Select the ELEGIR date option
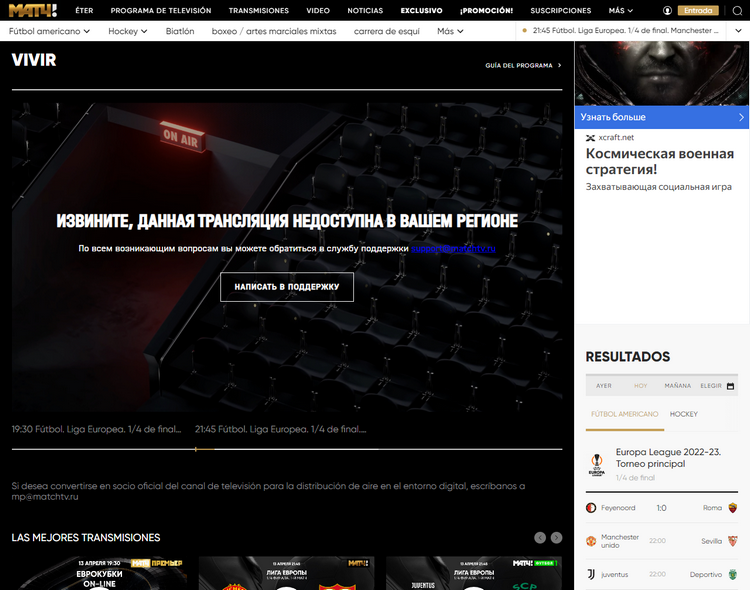The height and width of the screenshot is (590, 750). tap(711, 386)
